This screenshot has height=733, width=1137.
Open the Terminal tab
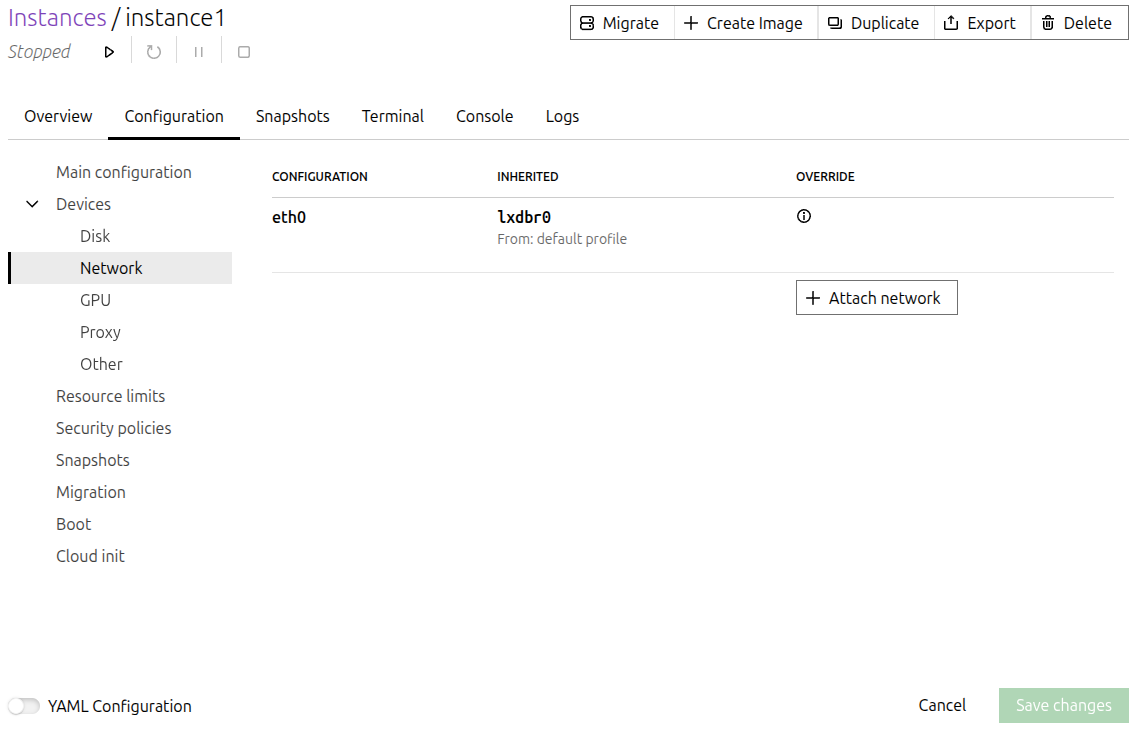pyautogui.click(x=392, y=116)
